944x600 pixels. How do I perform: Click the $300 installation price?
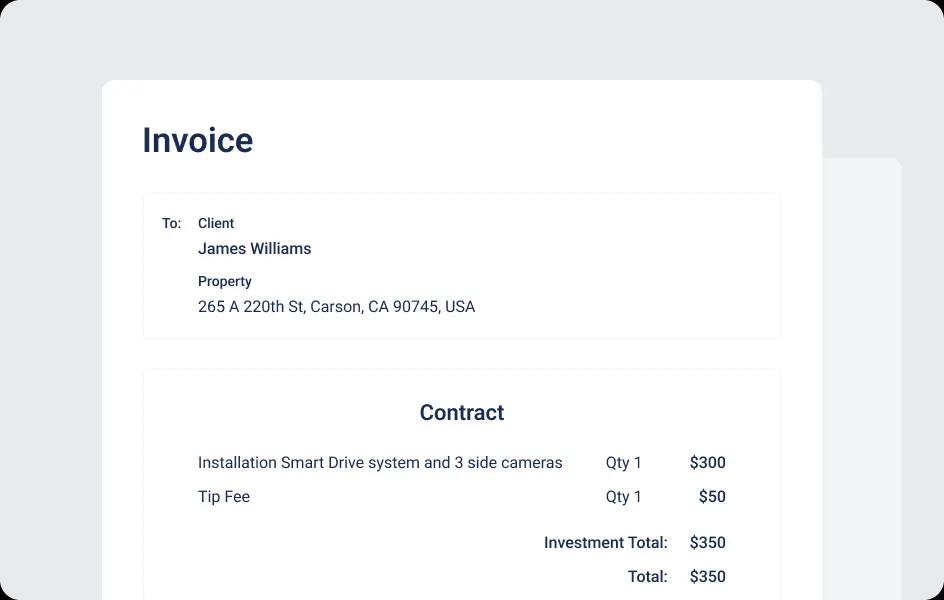tap(707, 463)
